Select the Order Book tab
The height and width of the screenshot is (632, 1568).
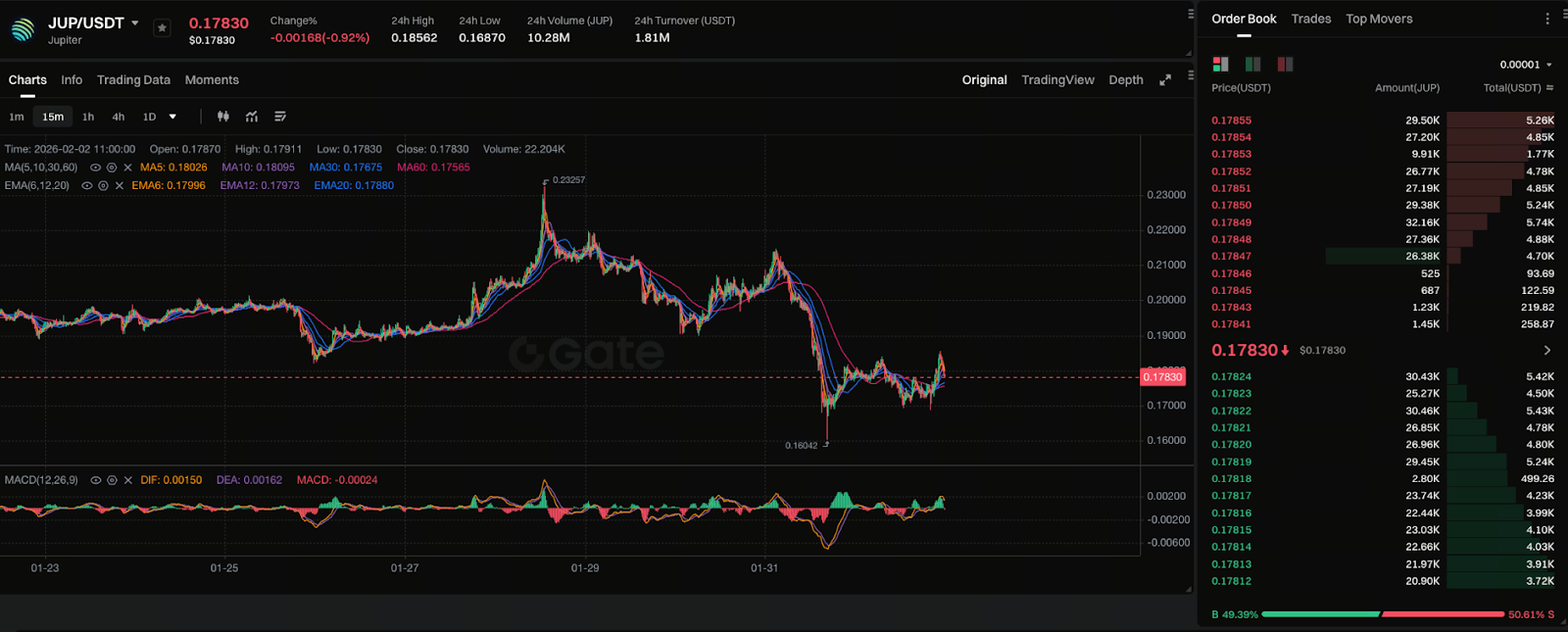pyautogui.click(x=1244, y=19)
